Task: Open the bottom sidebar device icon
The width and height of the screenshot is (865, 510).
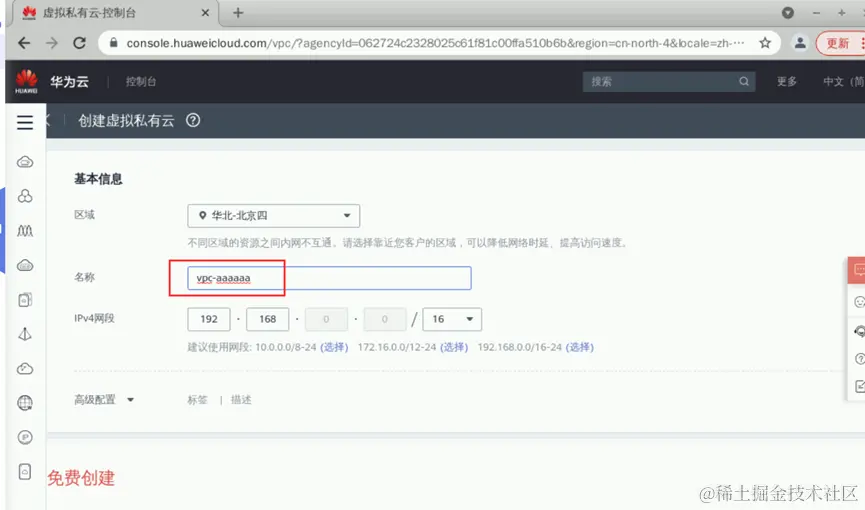Action: pyautogui.click(x=25, y=471)
